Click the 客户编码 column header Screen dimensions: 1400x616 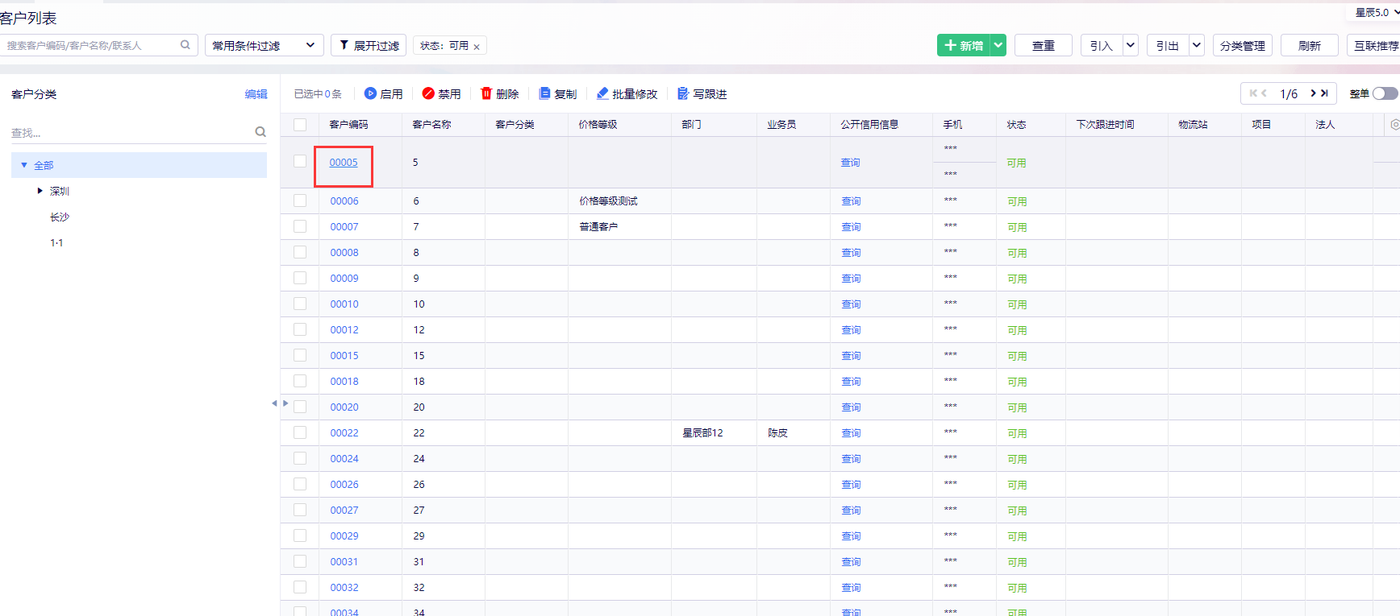(x=349, y=125)
